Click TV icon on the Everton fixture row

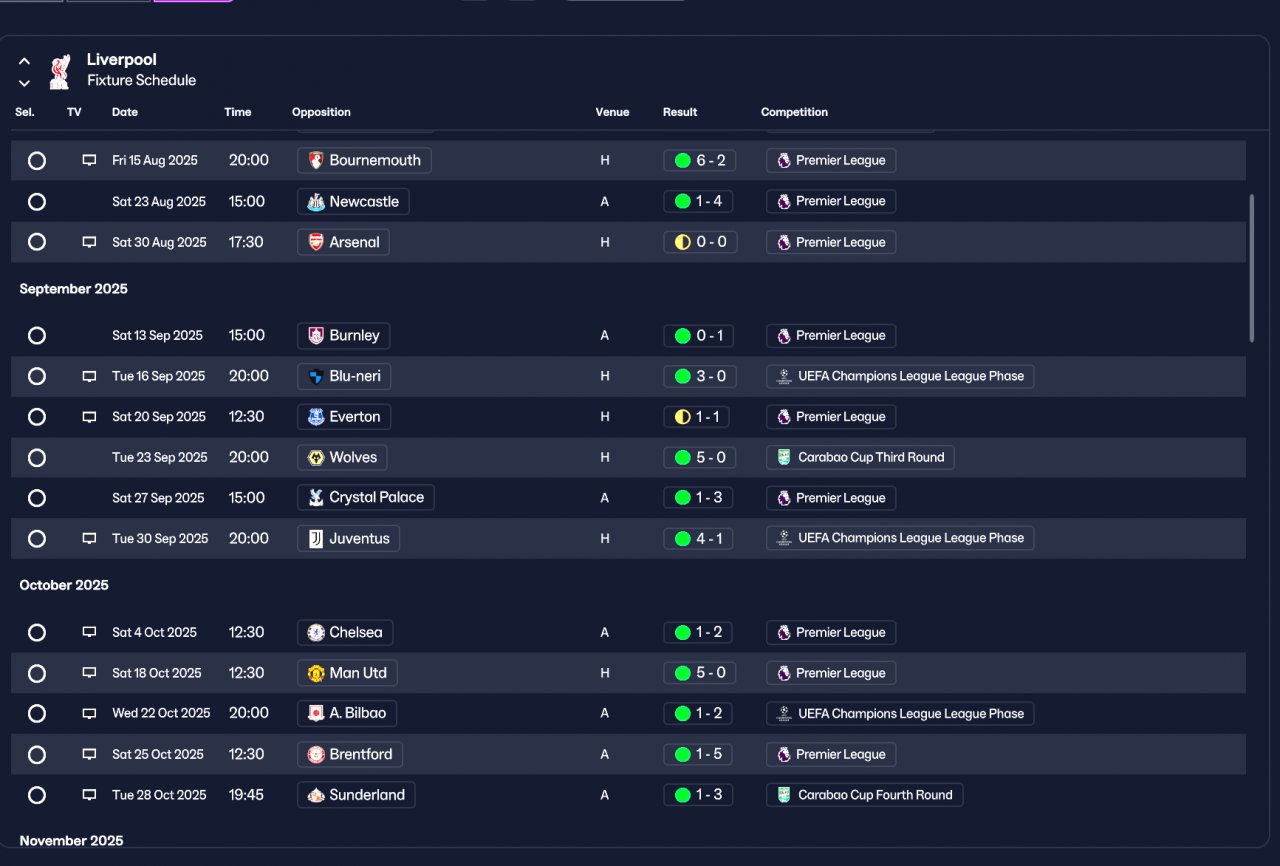click(x=89, y=417)
